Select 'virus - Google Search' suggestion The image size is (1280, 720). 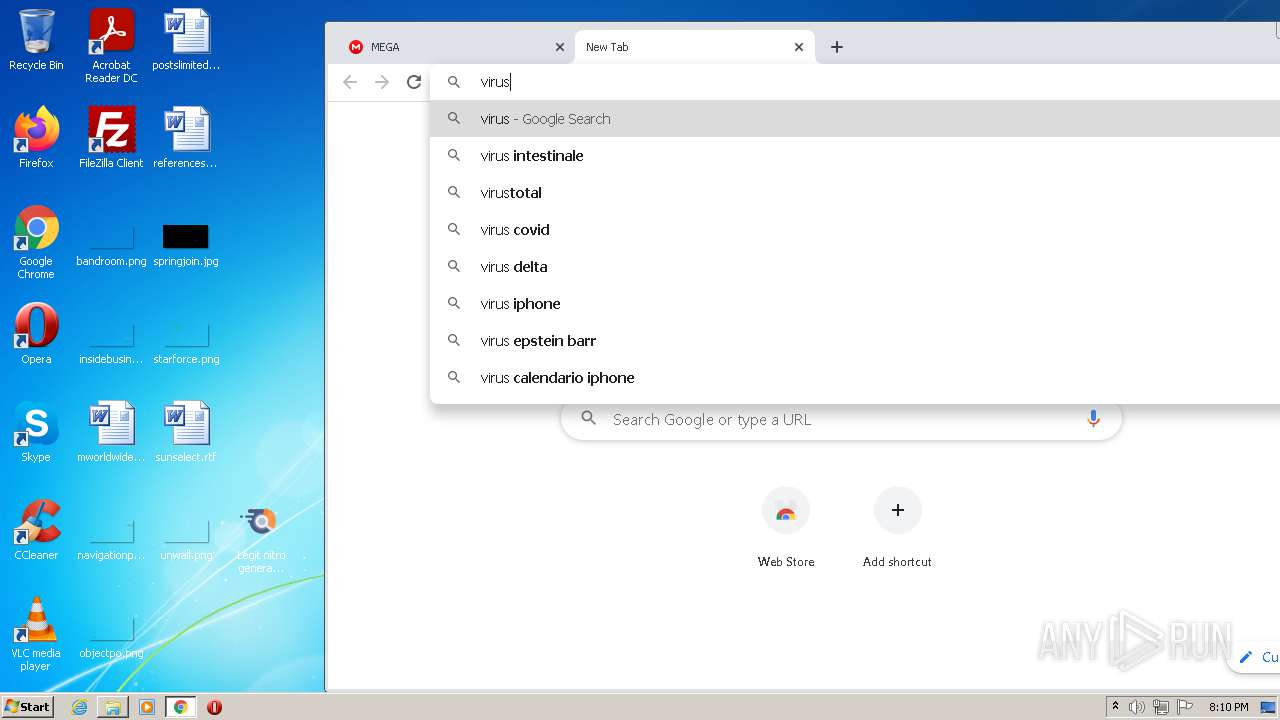click(855, 119)
